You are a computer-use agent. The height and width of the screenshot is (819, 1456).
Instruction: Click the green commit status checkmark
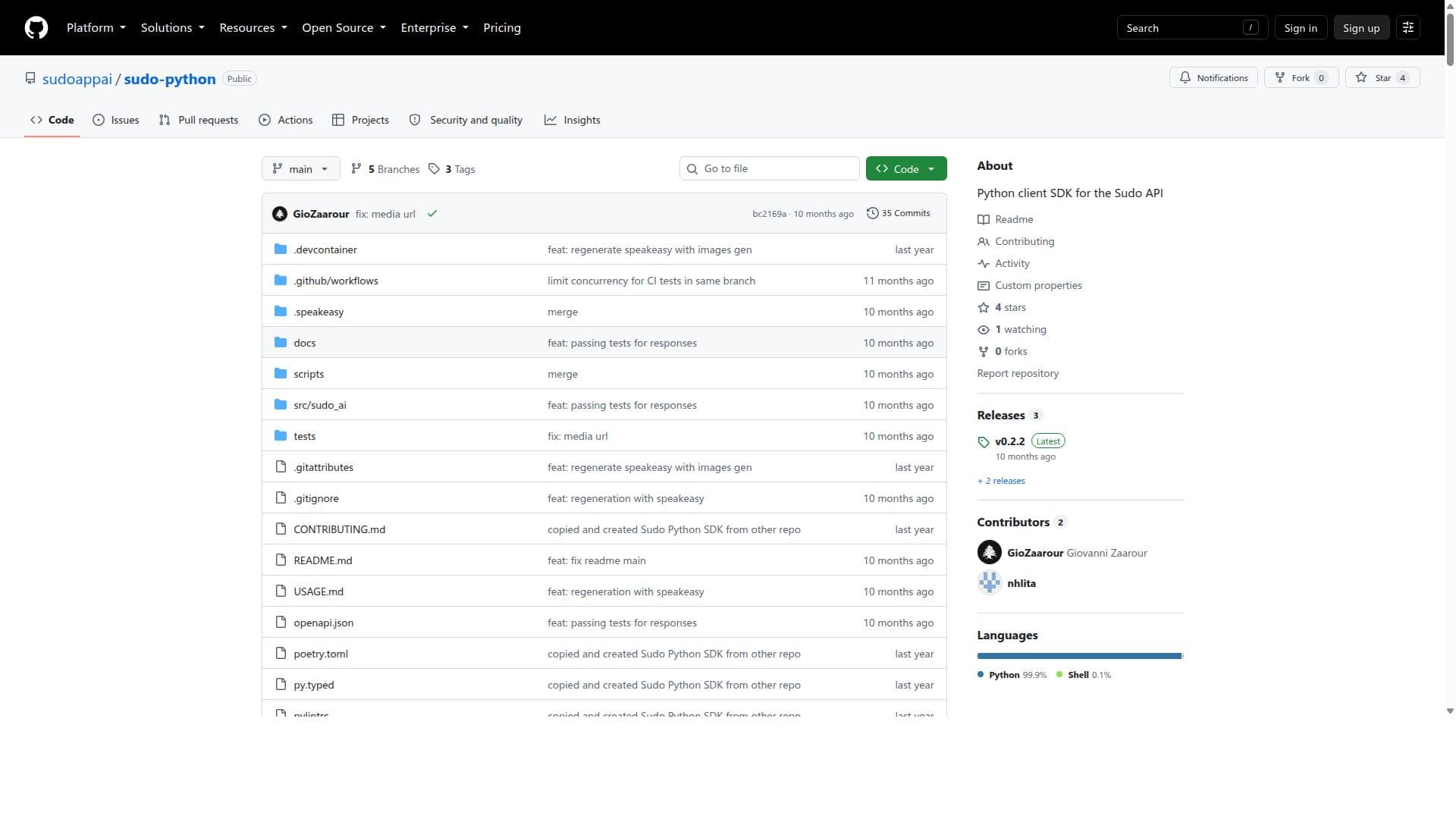pyautogui.click(x=432, y=214)
